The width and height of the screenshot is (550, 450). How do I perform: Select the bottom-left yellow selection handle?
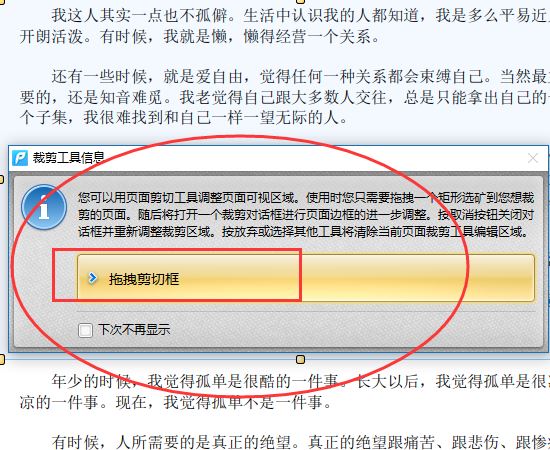coord(1,360)
